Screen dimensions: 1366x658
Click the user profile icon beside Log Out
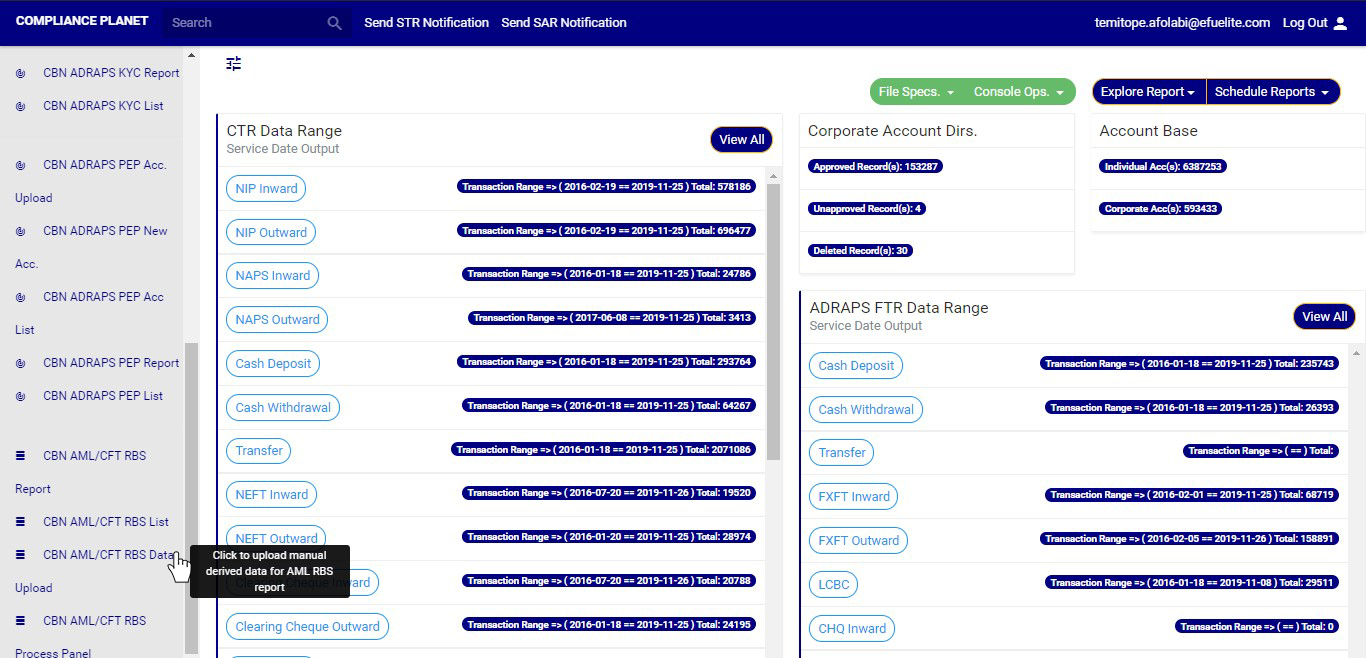pyautogui.click(x=1341, y=23)
